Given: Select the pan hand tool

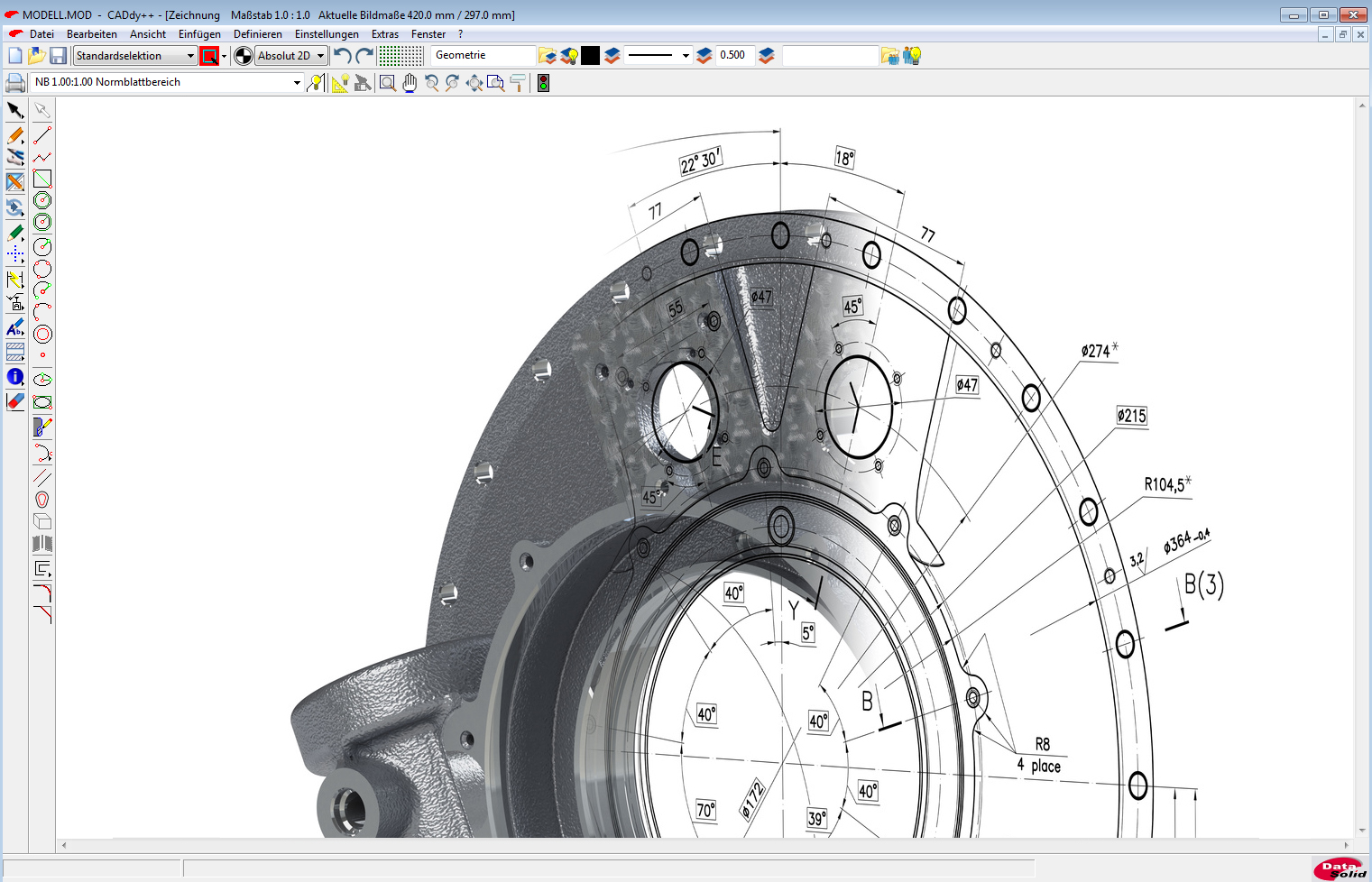Looking at the screenshot, I should [x=410, y=83].
